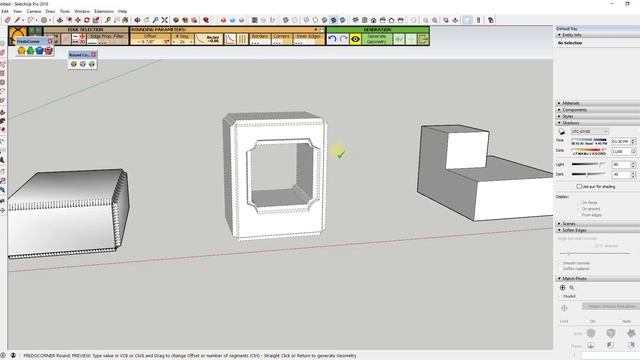Select the Move tool

coord(78,20)
